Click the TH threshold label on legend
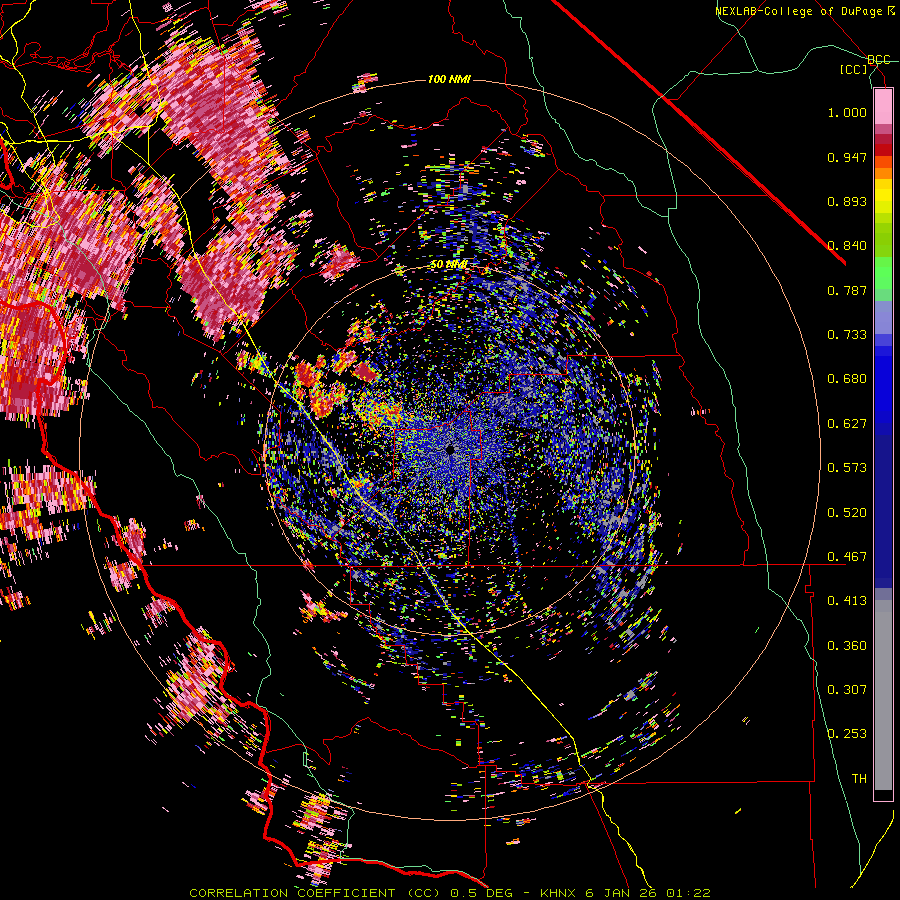900x900 pixels. (859, 779)
